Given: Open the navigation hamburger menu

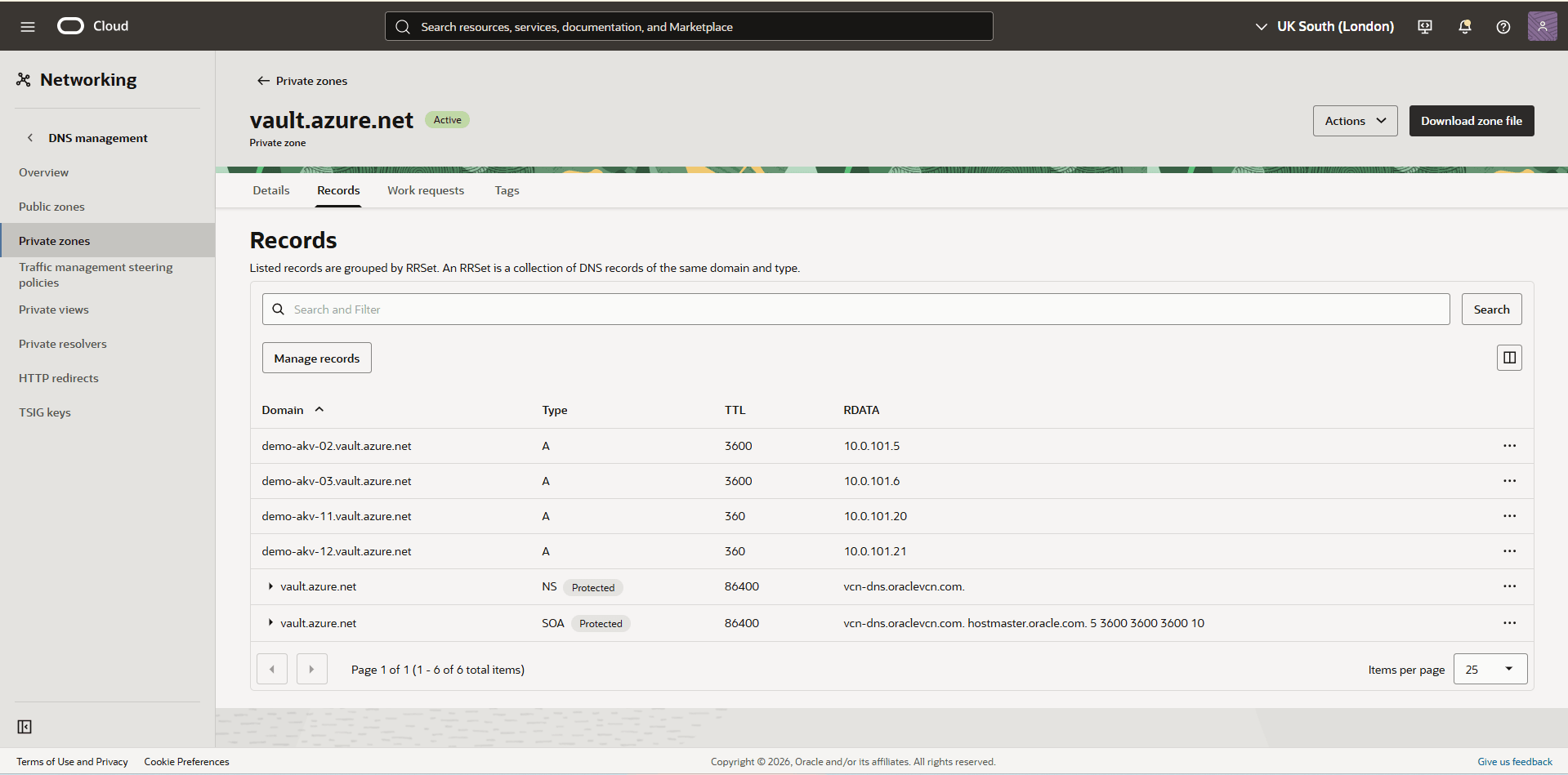Looking at the screenshot, I should point(27,25).
